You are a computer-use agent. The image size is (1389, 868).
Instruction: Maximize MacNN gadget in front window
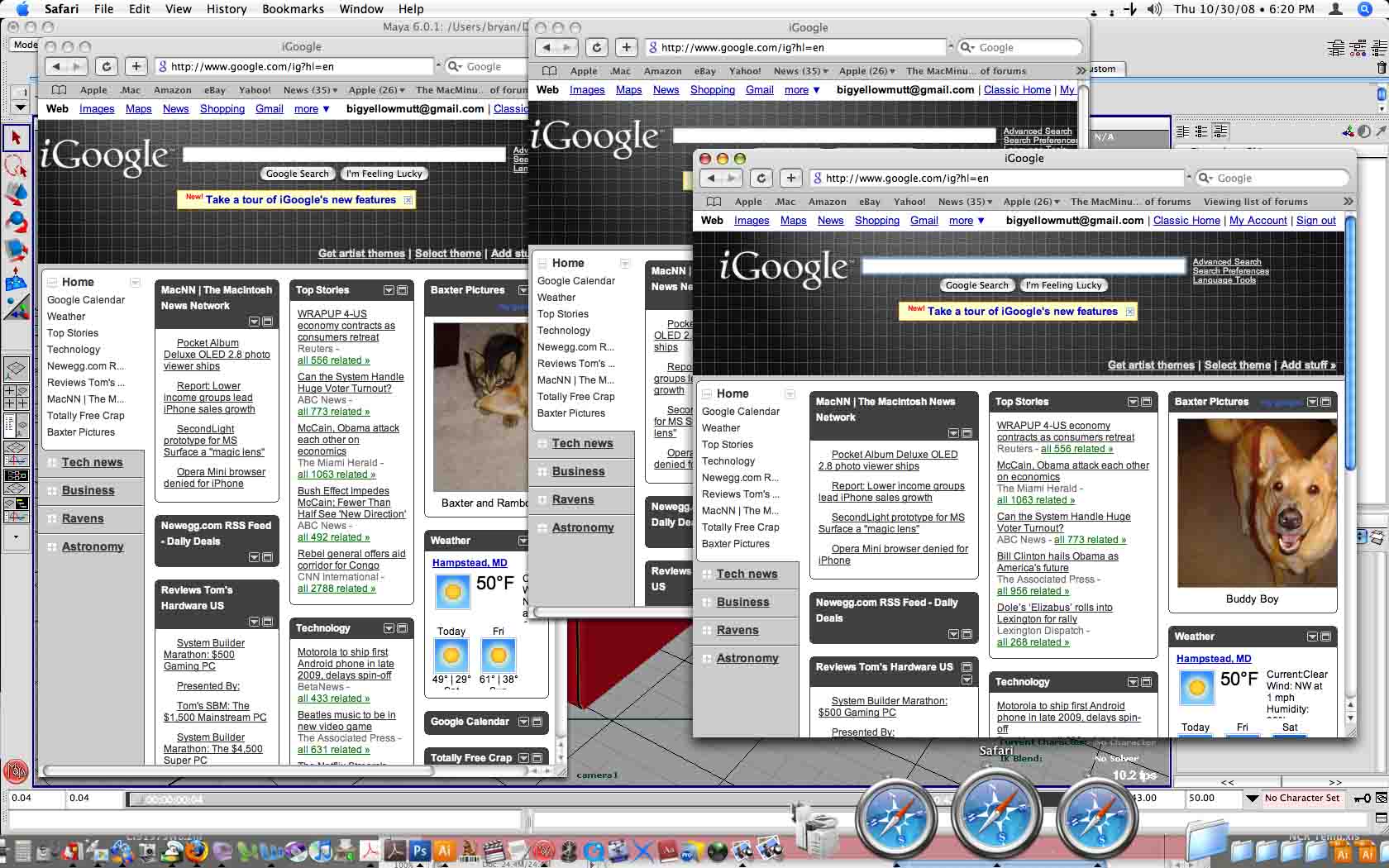pyautogui.click(x=967, y=433)
